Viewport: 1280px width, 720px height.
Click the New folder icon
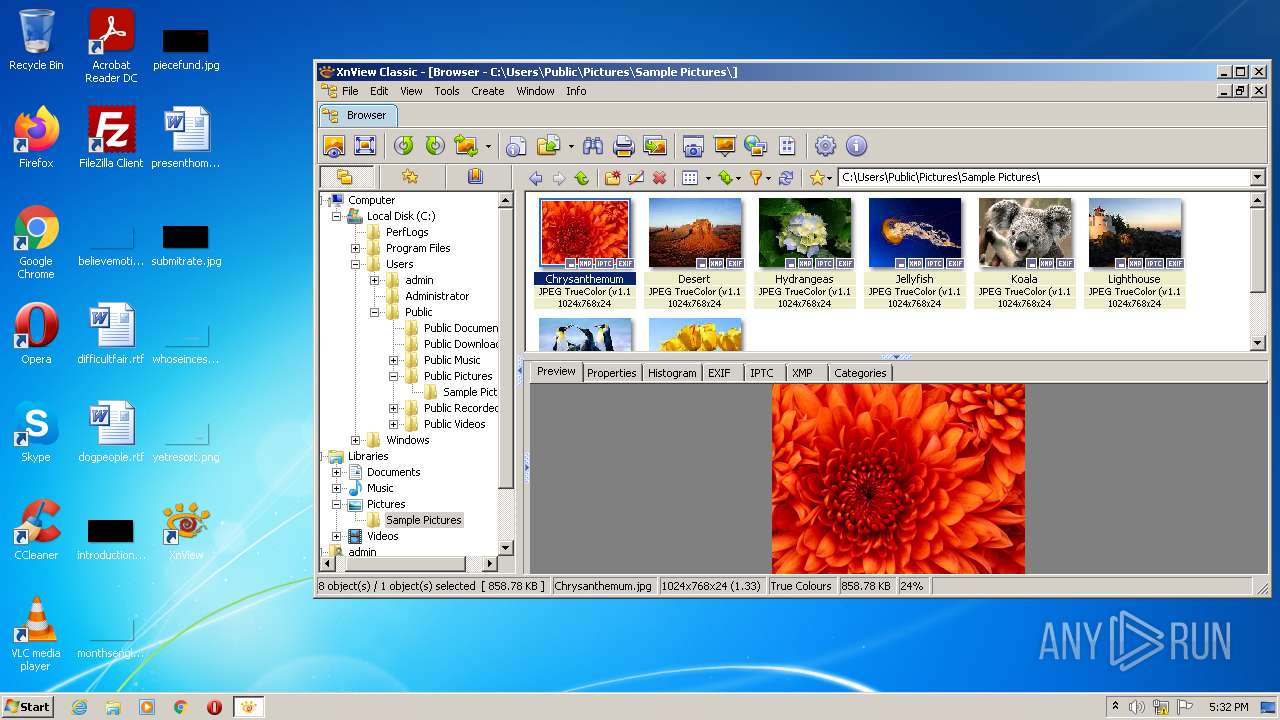click(612, 178)
